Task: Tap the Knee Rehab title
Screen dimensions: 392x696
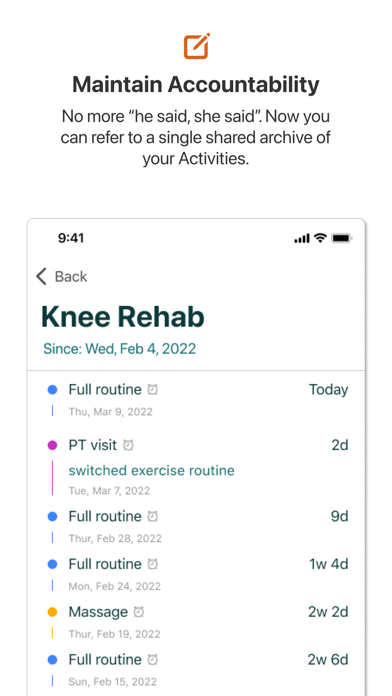Action: coord(123,316)
